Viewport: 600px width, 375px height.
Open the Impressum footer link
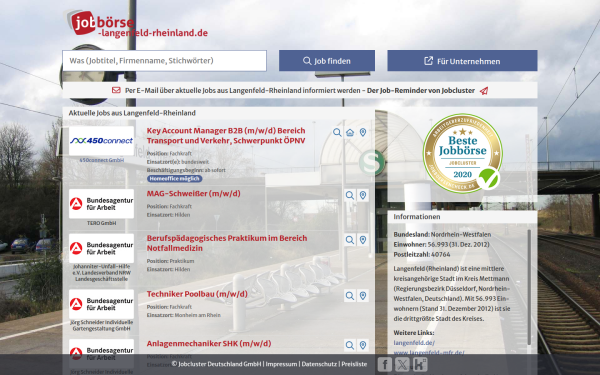[x=281, y=364]
